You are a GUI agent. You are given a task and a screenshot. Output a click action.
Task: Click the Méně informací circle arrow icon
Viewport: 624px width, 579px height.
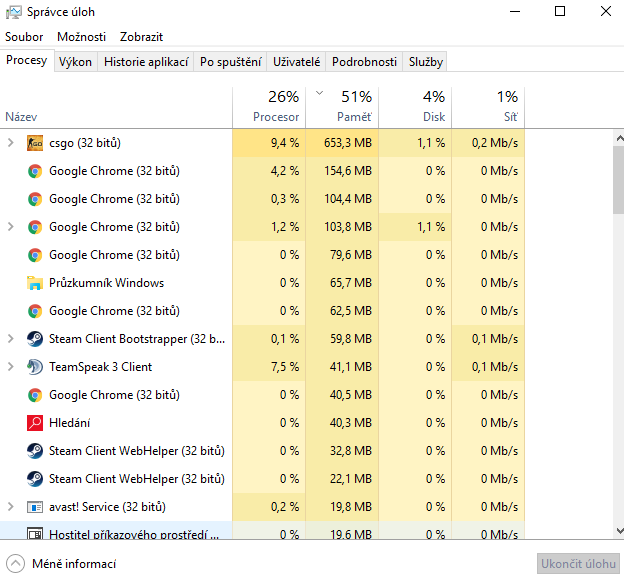(x=16, y=563)
